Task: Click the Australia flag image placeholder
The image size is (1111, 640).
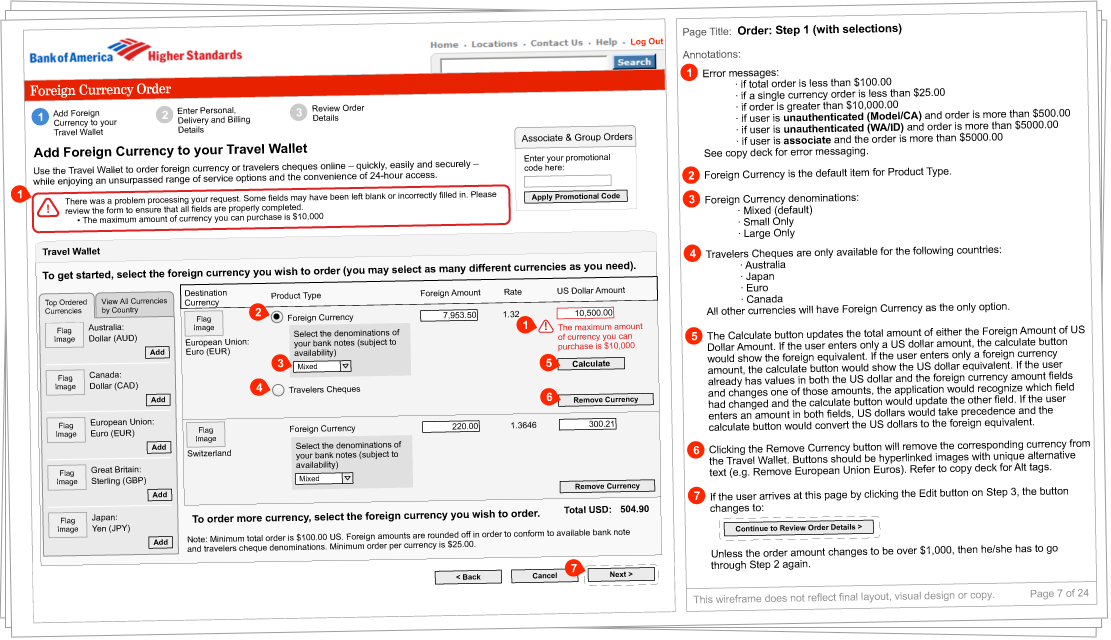Action: [64, 334]
